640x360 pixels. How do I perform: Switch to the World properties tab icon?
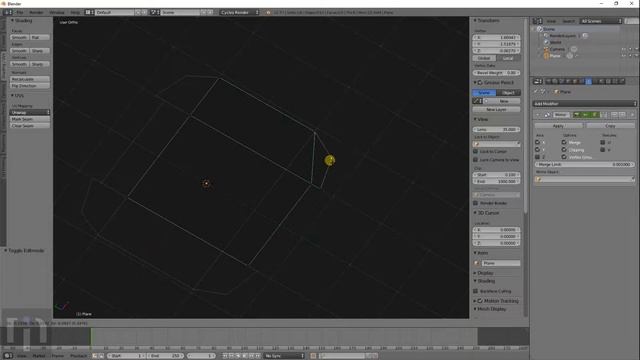coord(569,81)
